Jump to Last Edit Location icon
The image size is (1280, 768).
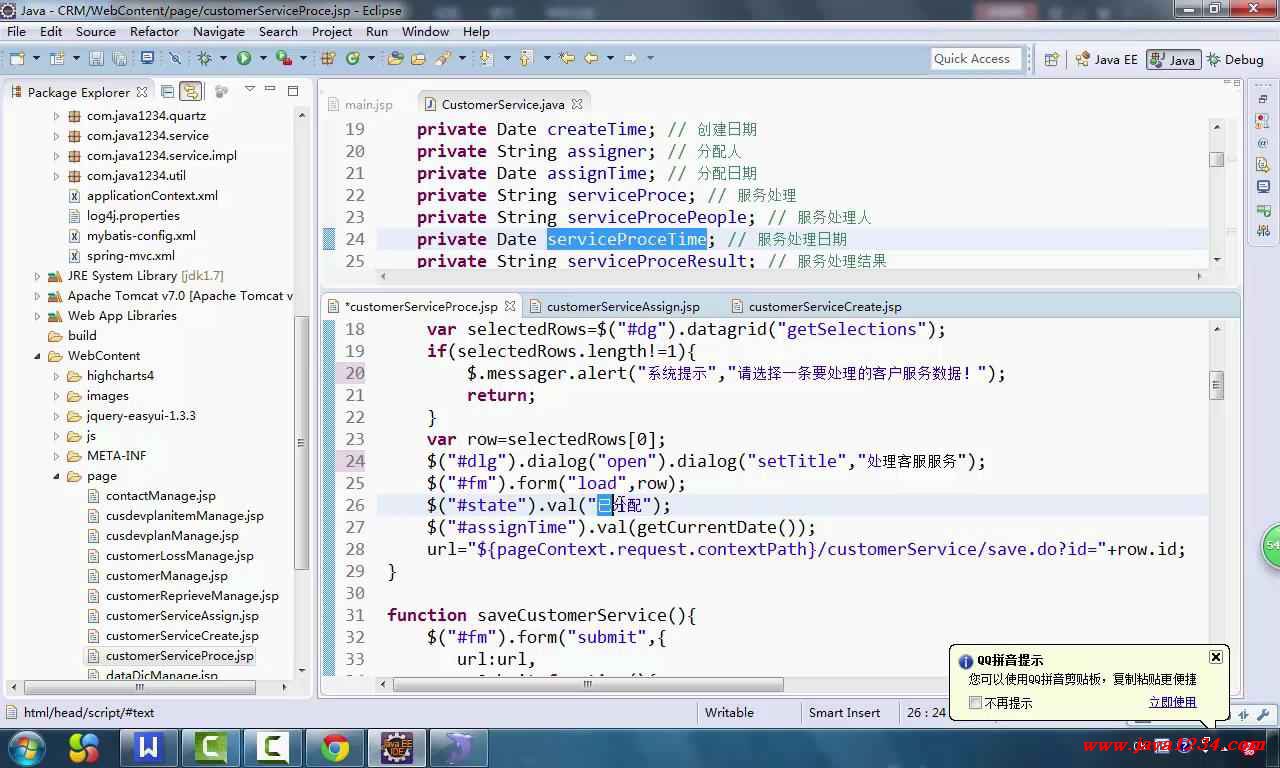567,59
